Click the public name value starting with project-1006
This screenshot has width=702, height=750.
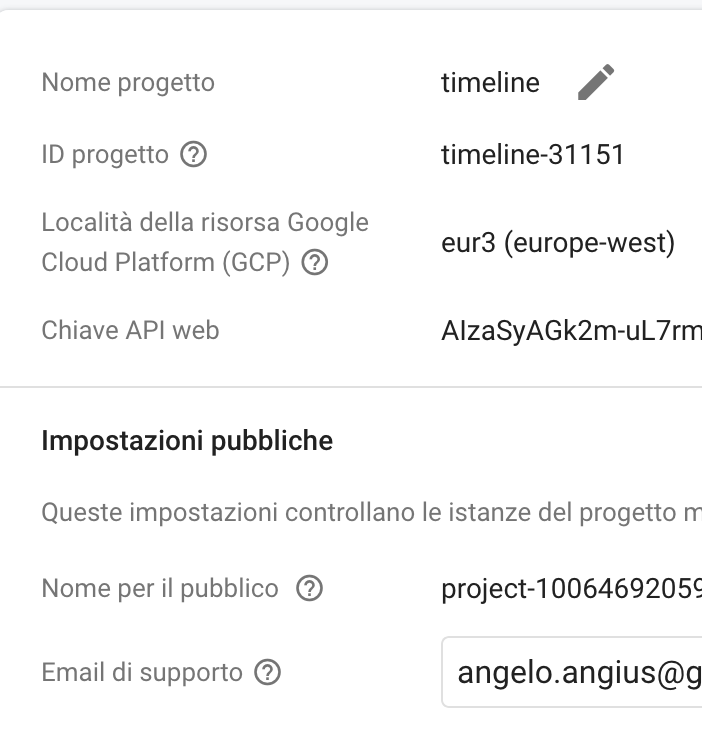[x=570, y=589]
